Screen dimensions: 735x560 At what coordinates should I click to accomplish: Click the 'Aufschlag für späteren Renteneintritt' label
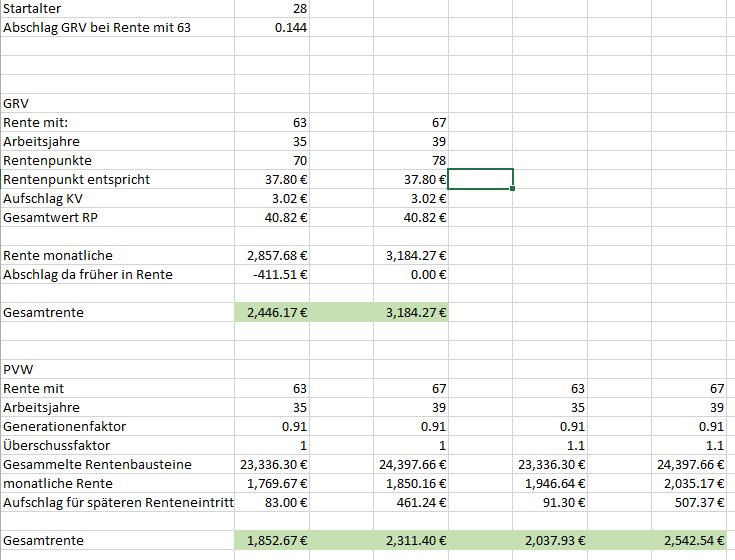click(x=117, y=502)
